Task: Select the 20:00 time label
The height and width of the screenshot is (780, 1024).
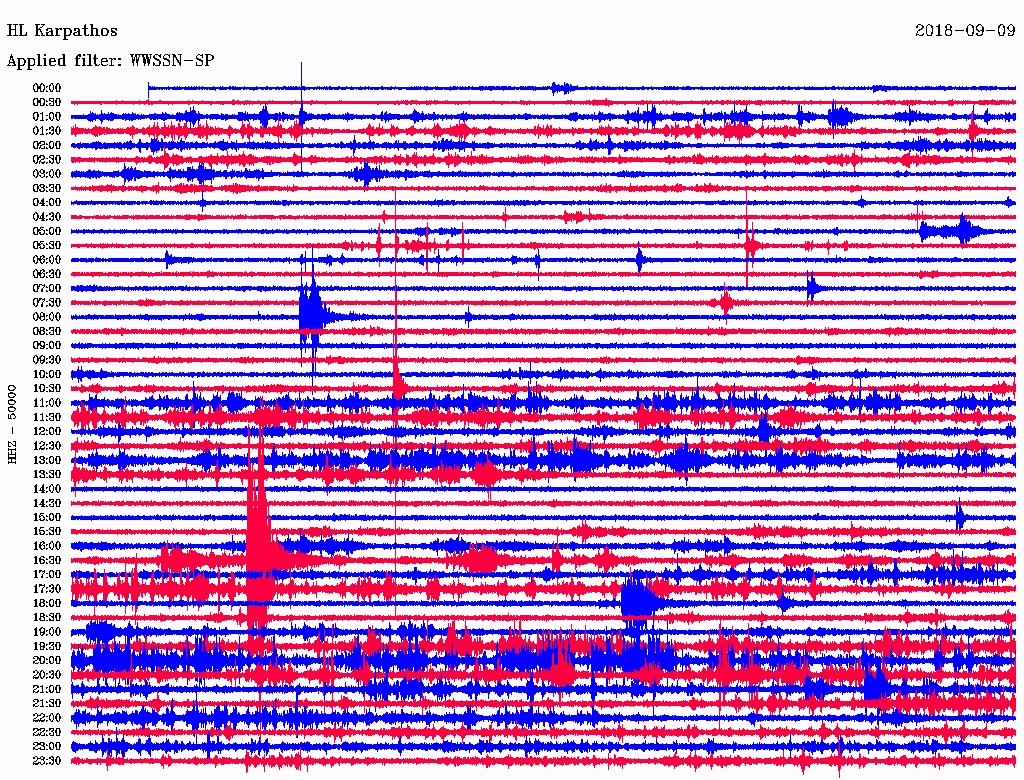Action: pyautogui.click(x=47, y=660)
